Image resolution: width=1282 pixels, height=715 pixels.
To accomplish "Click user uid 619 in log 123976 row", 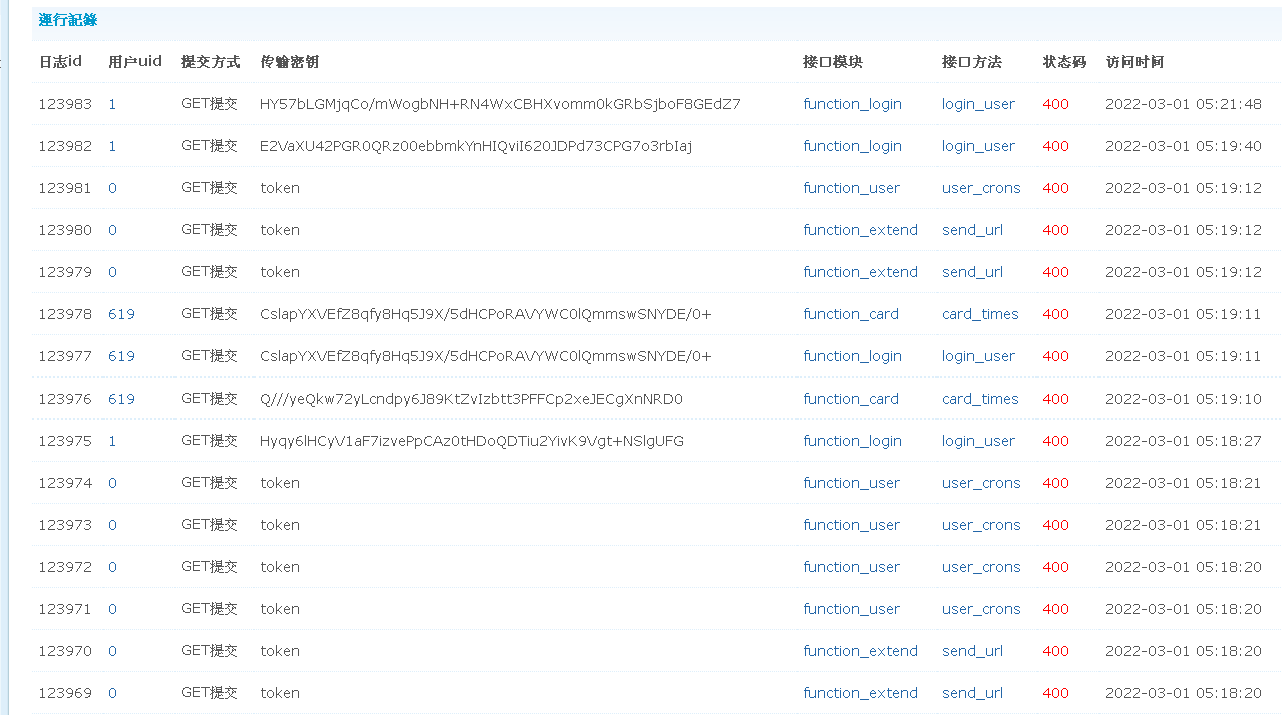I will point(121,399).
